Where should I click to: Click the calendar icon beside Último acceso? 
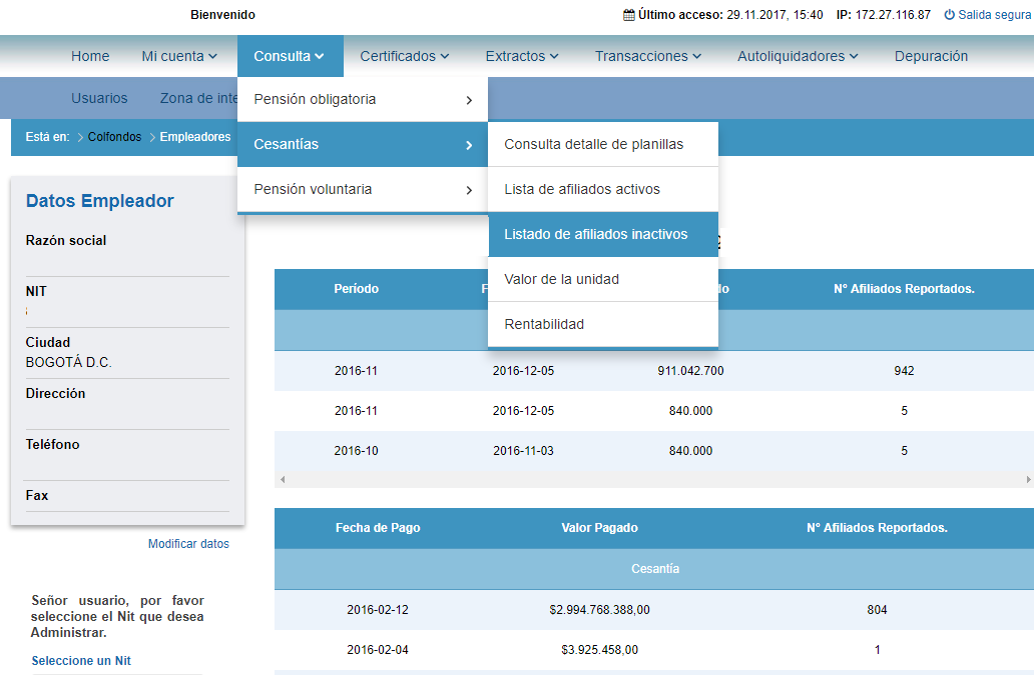(628, 15)
